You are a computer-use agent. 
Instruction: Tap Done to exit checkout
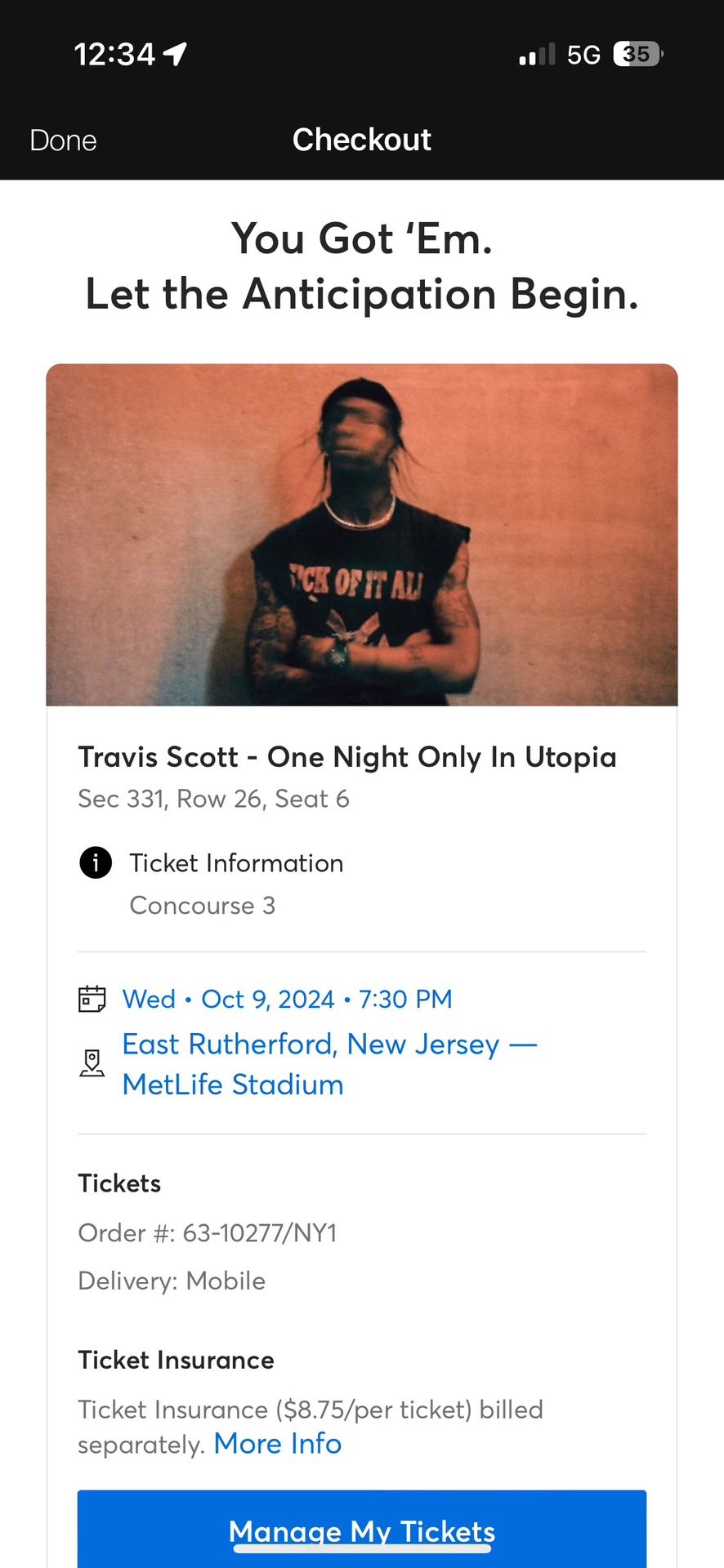click(x=62, y=140)
